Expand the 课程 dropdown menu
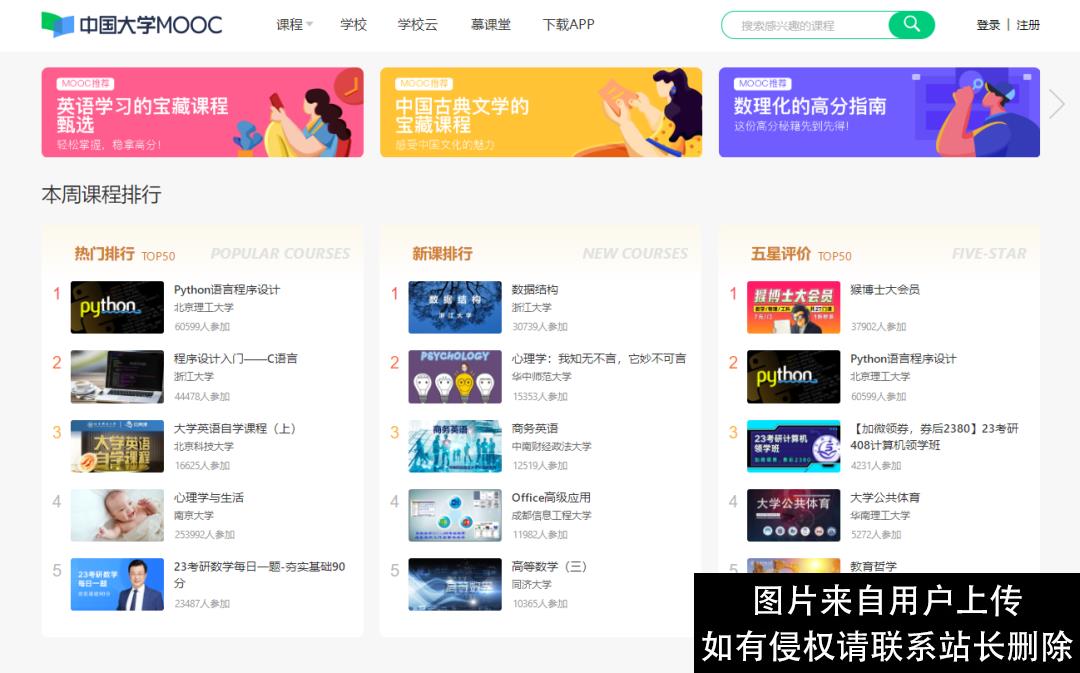 pyautogui.click(x=293, y=24)
